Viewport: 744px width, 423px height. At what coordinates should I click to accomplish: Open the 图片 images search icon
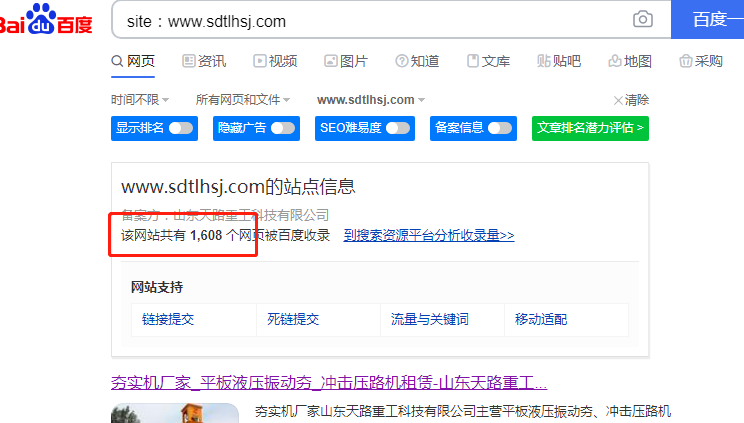click(331, 61)
